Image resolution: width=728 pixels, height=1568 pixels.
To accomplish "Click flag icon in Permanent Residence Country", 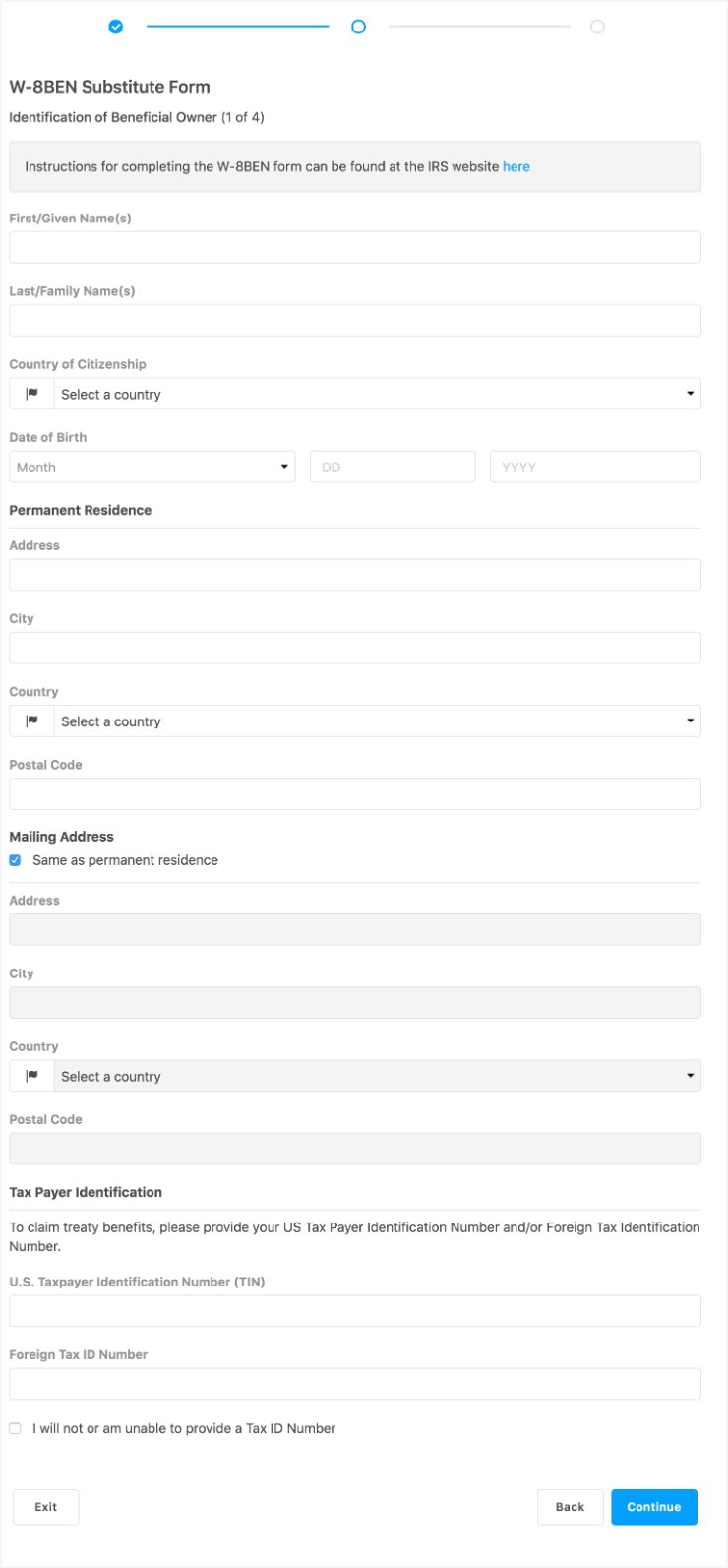I will [31, 721].
